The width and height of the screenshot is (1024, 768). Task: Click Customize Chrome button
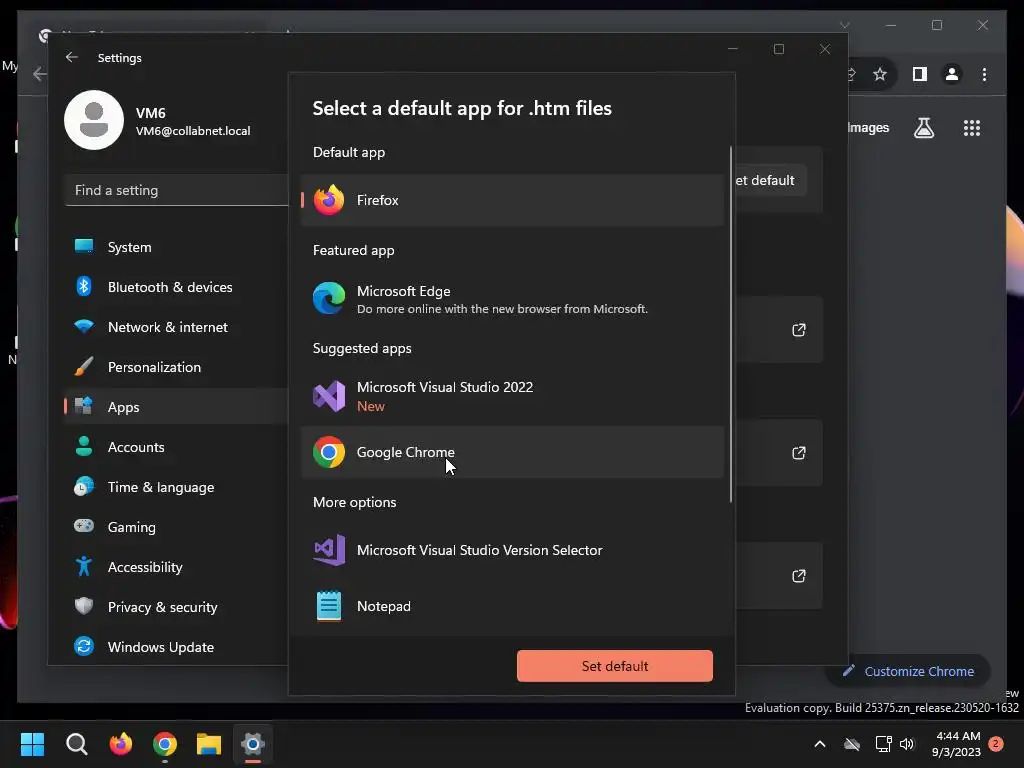(908, 671)
